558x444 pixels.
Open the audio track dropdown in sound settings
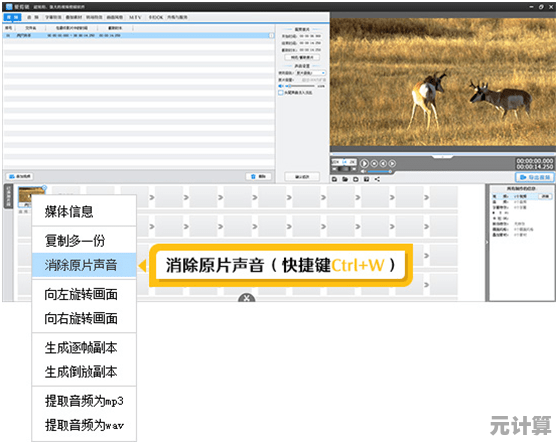click(311, 73)
